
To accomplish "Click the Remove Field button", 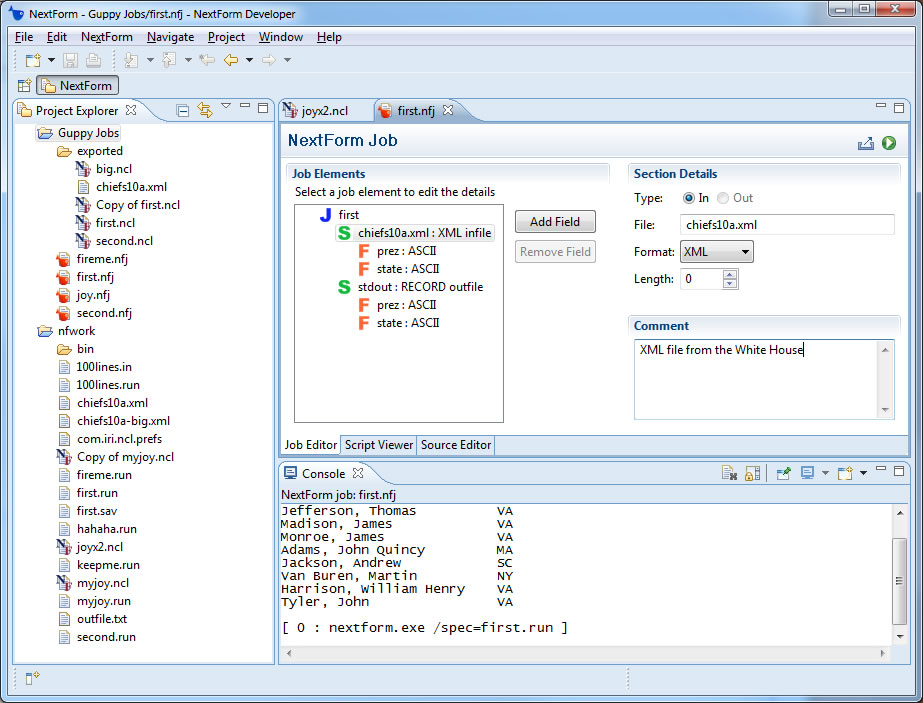I will (555, 252).
